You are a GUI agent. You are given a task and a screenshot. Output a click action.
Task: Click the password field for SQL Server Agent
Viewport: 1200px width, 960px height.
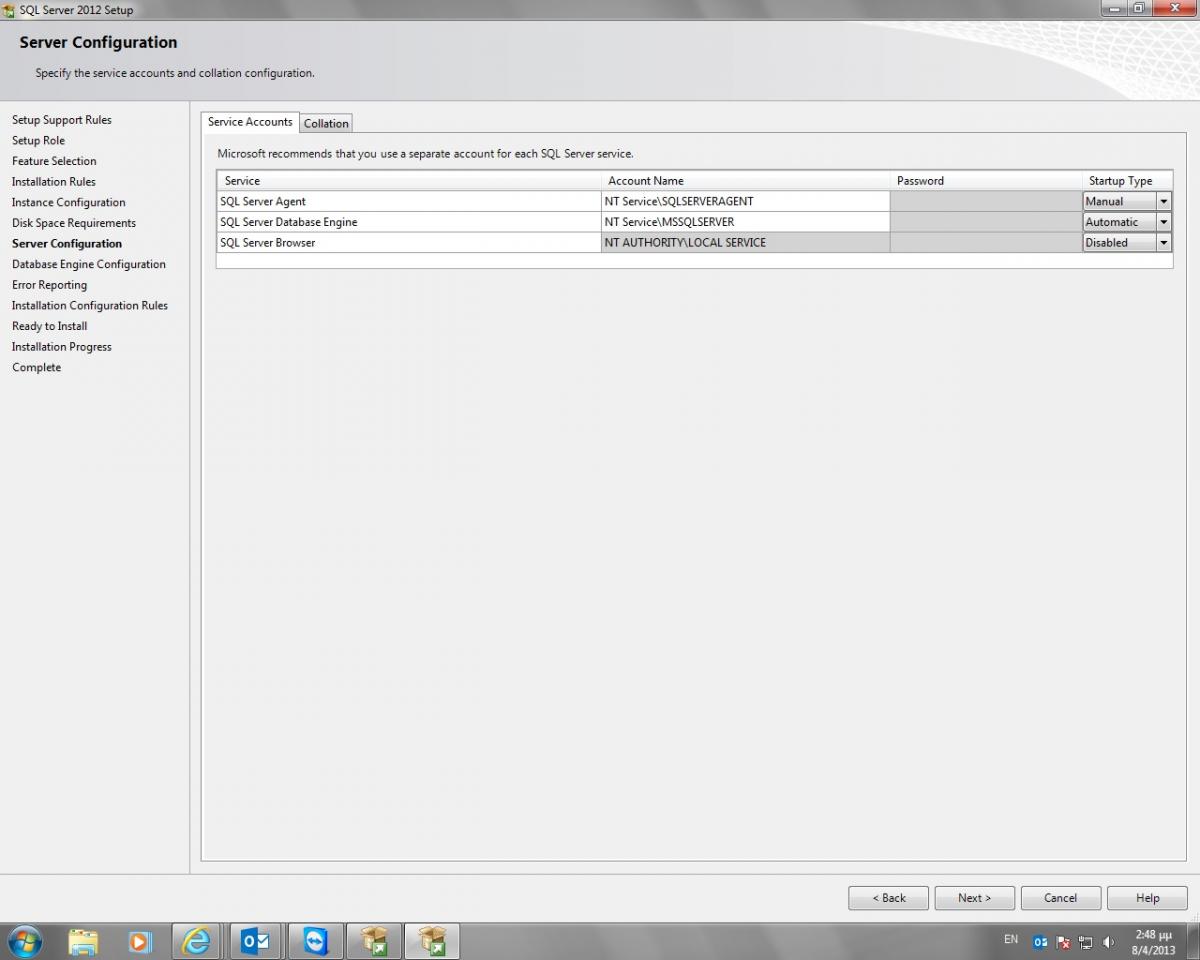pyautogui.click(x=985, y=201)
